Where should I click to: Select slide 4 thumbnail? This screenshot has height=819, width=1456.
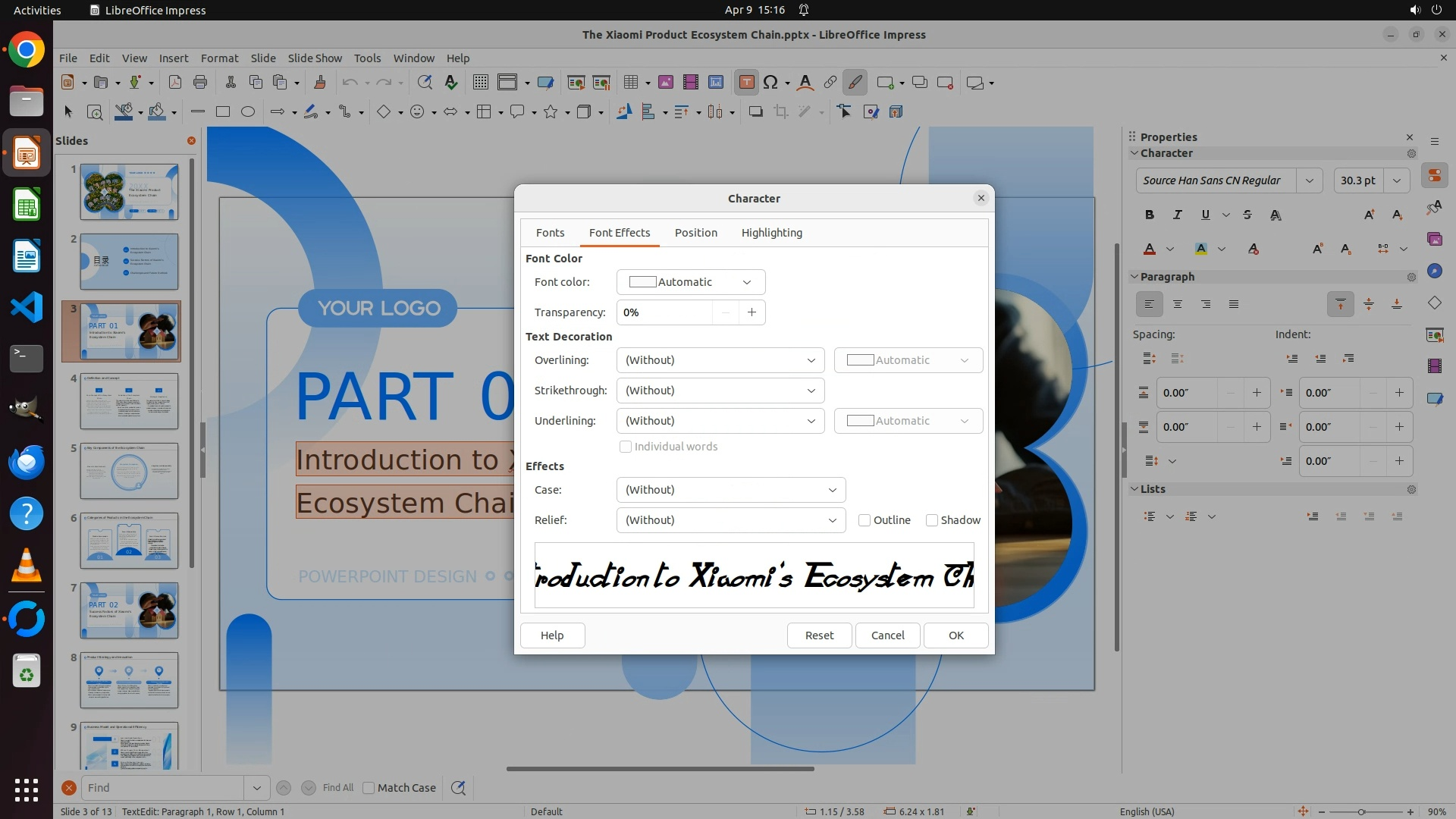129,401
